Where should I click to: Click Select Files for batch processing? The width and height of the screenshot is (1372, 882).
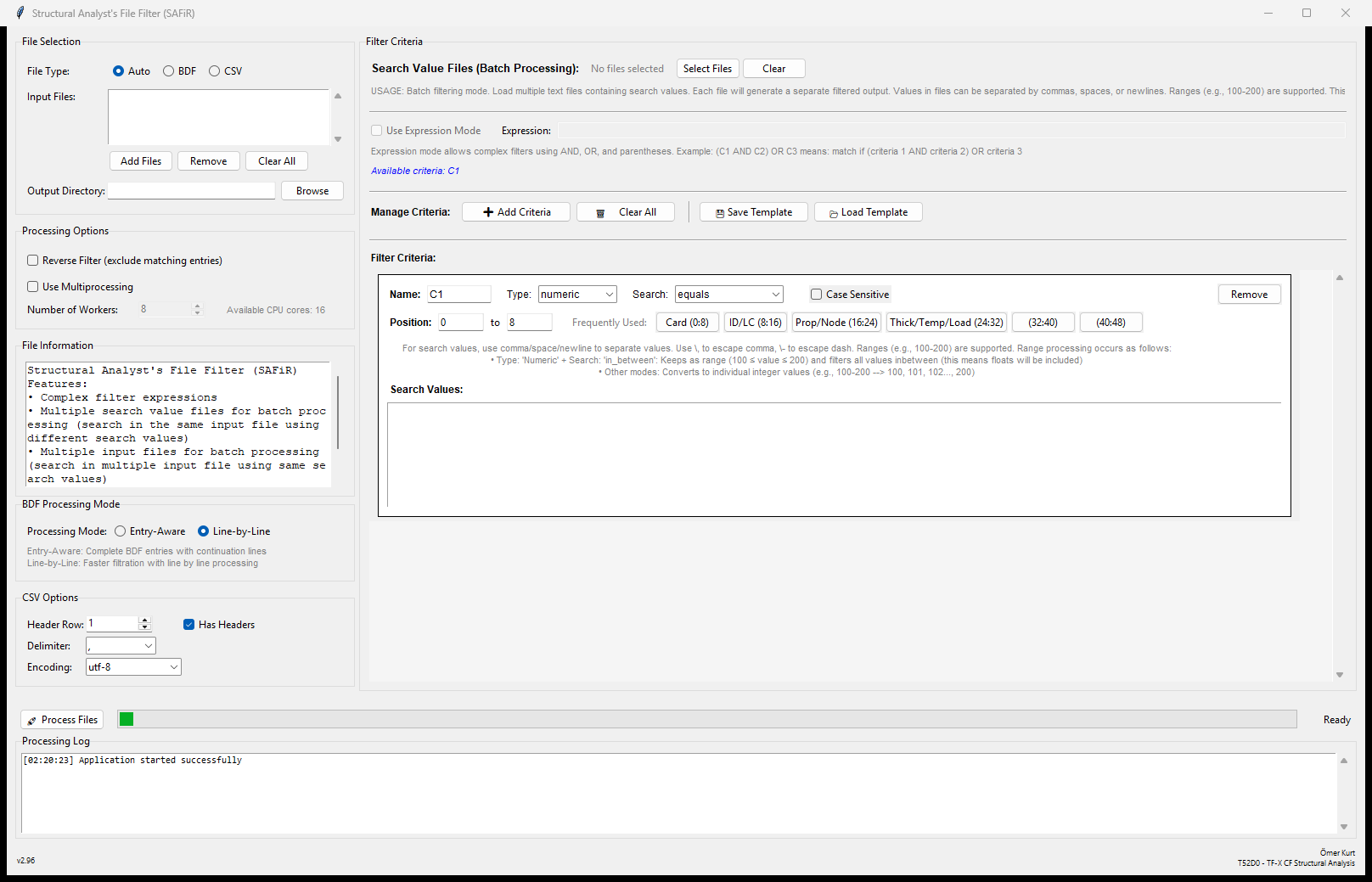(707, 68)
